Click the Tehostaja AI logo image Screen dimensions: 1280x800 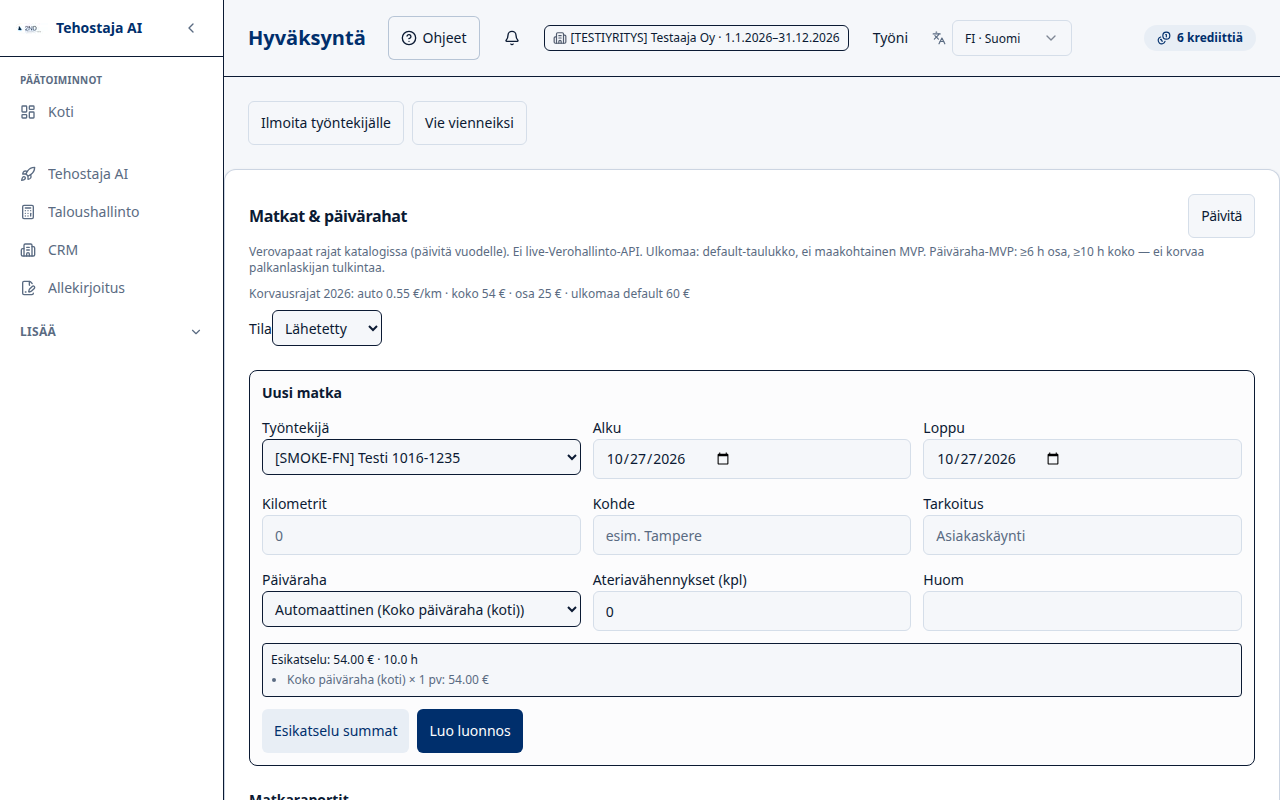(29, 28)
